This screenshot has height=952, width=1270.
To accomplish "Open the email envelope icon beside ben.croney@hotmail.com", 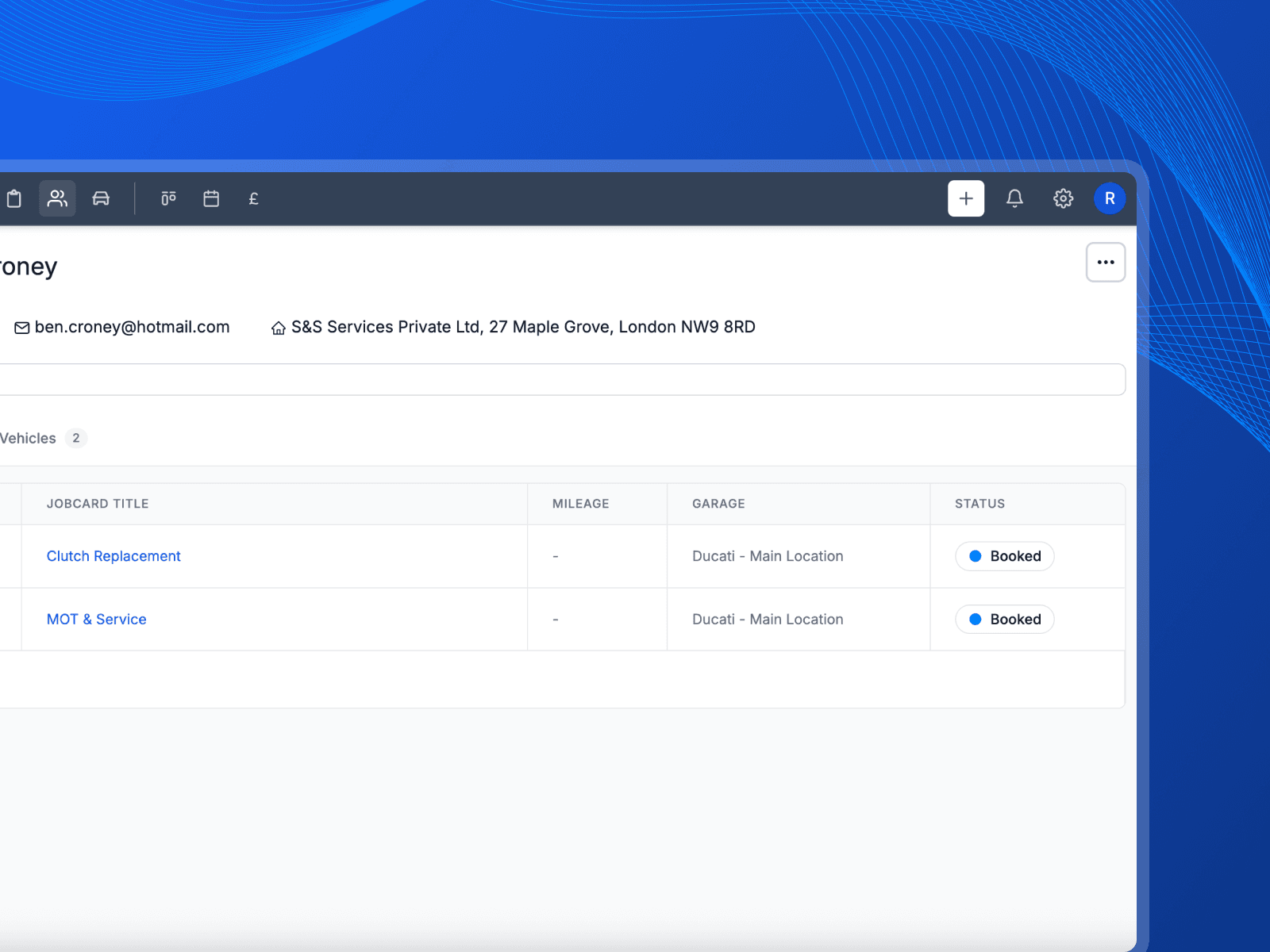I will 21,327.
